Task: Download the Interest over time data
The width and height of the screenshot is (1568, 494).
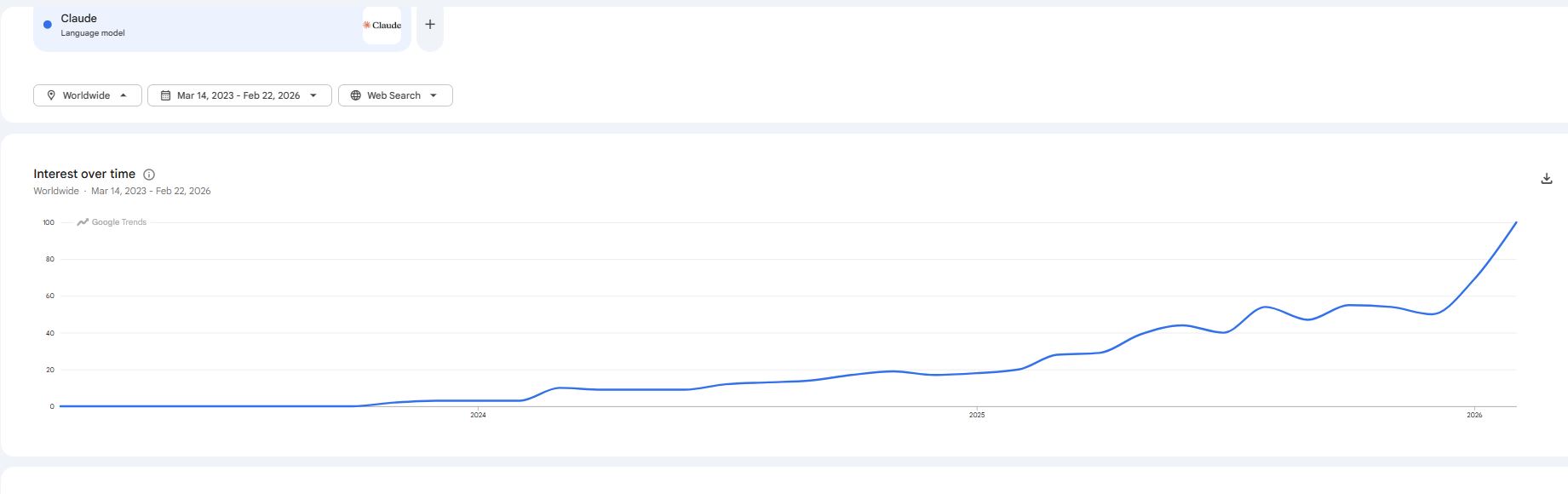Action: [1547, 179]
